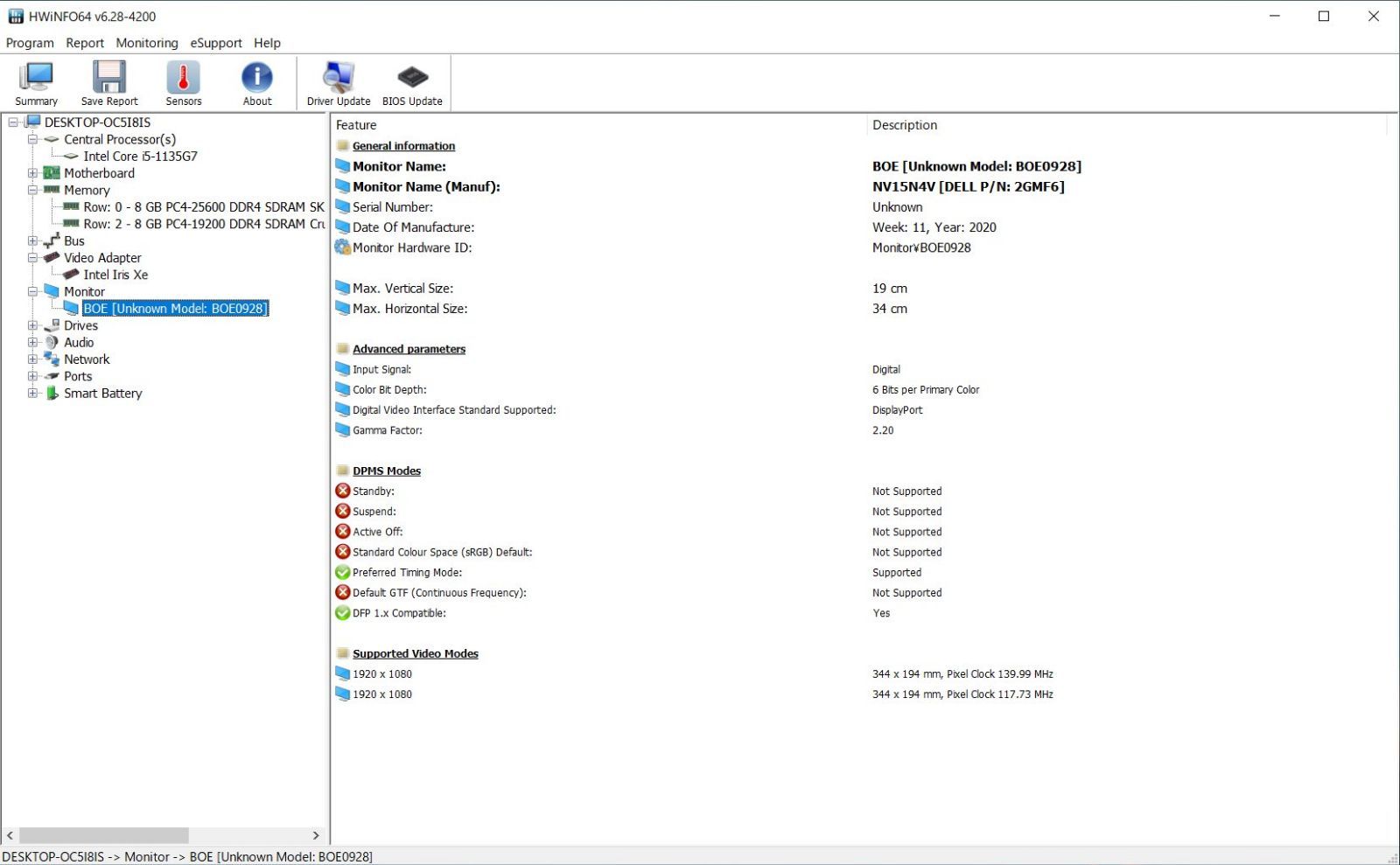
Task: Click the red X icon beside Suspend
Action: 343,511
